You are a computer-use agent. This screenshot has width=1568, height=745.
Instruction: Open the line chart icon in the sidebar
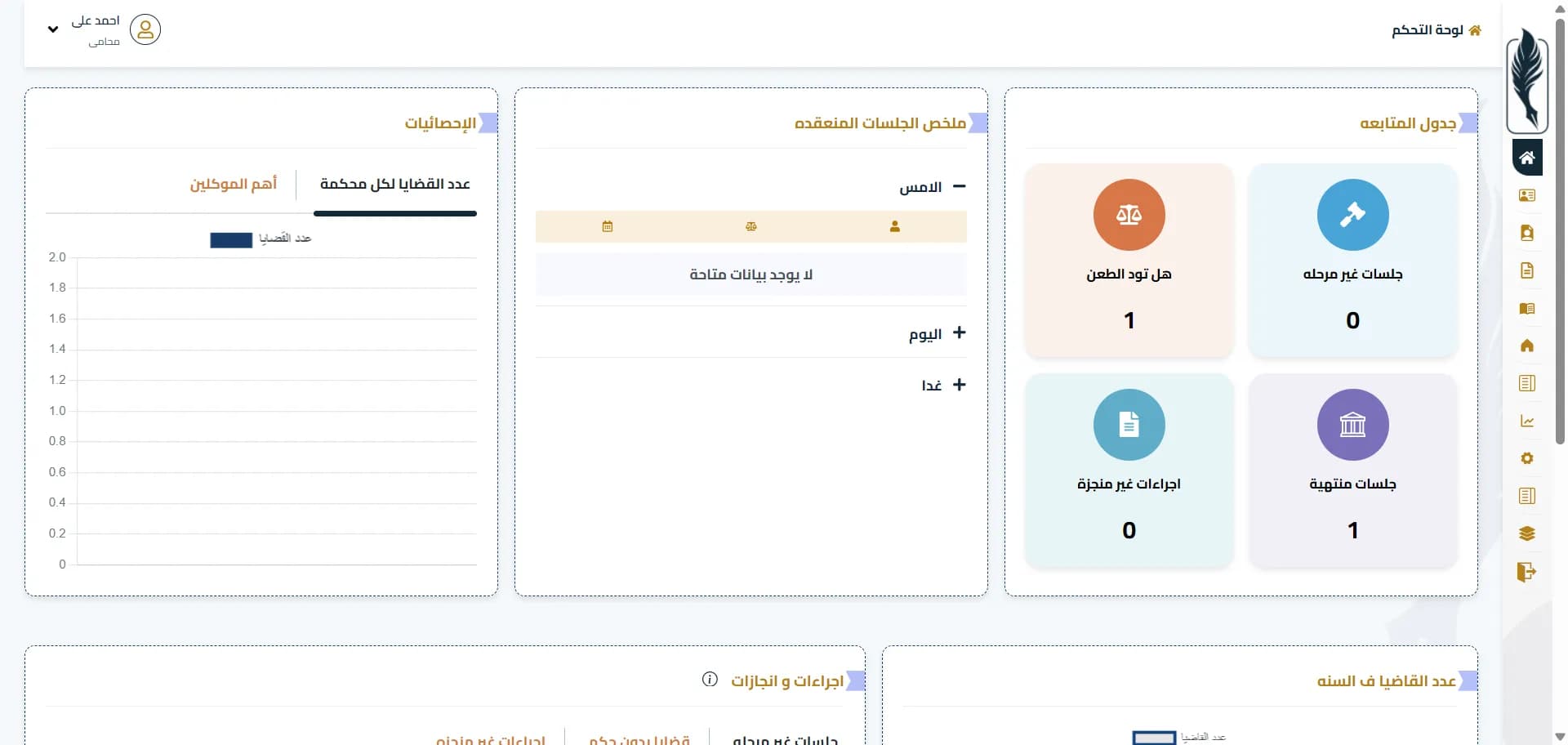(1526, 422)
